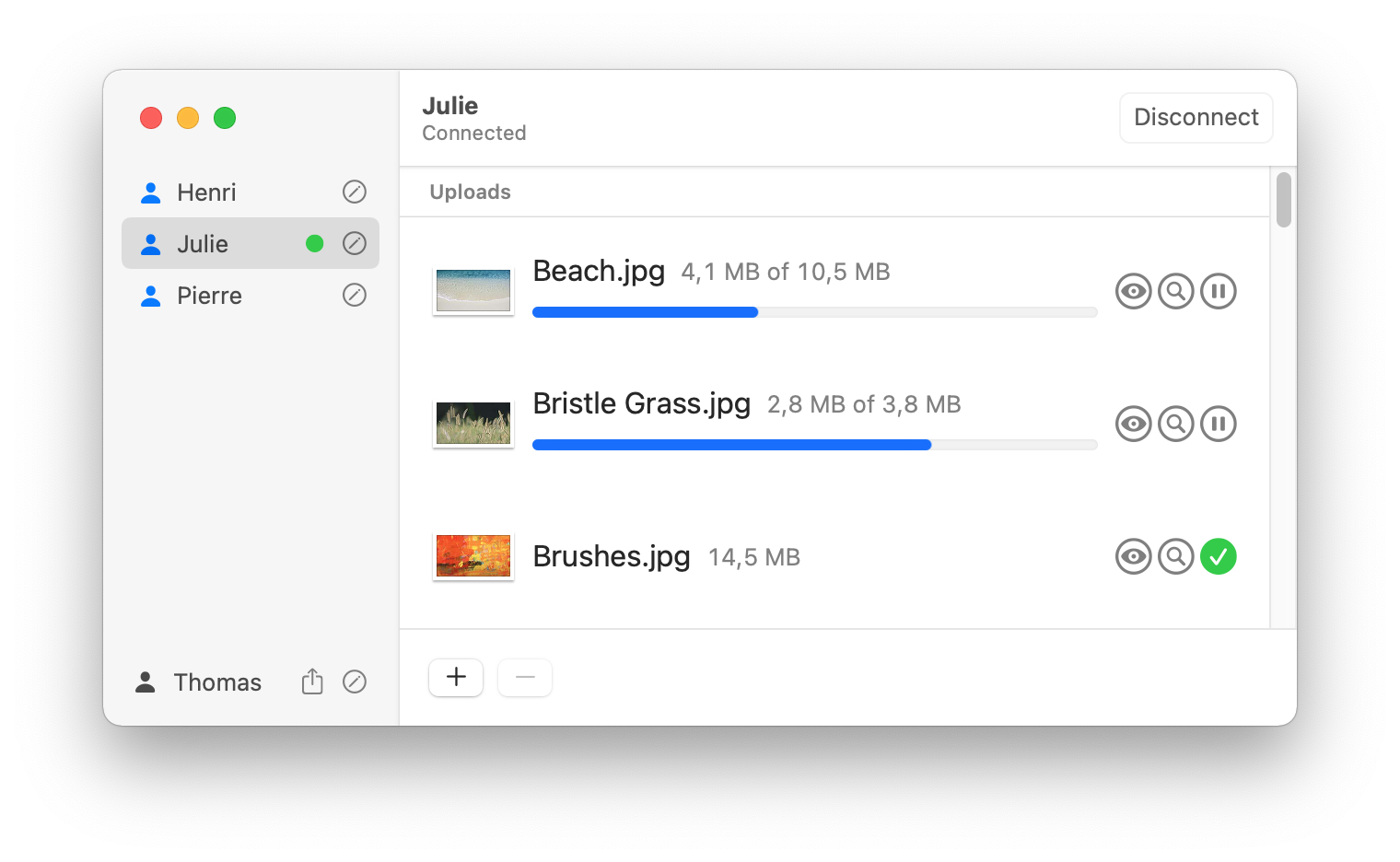1400x862 pixels.
Task: Click the block icon next to Julie
Action: 355,243
